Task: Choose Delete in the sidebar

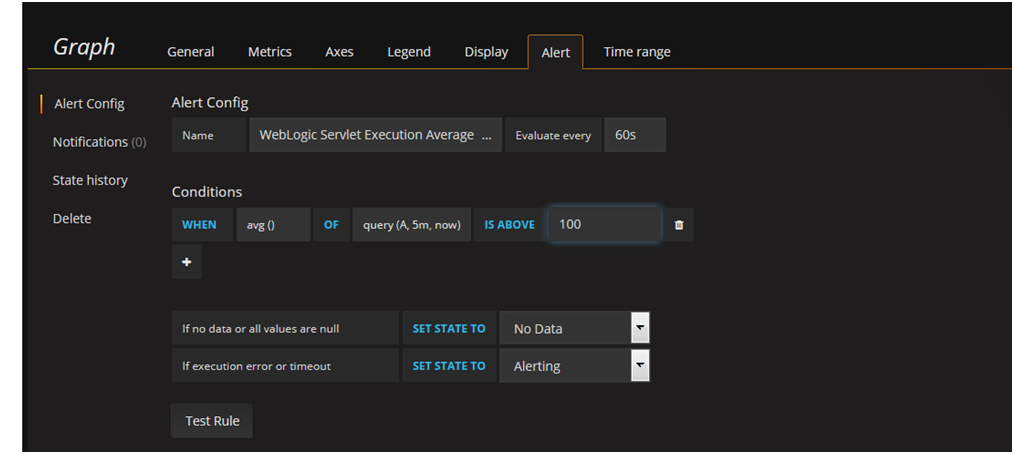Action: coord(72,219)
